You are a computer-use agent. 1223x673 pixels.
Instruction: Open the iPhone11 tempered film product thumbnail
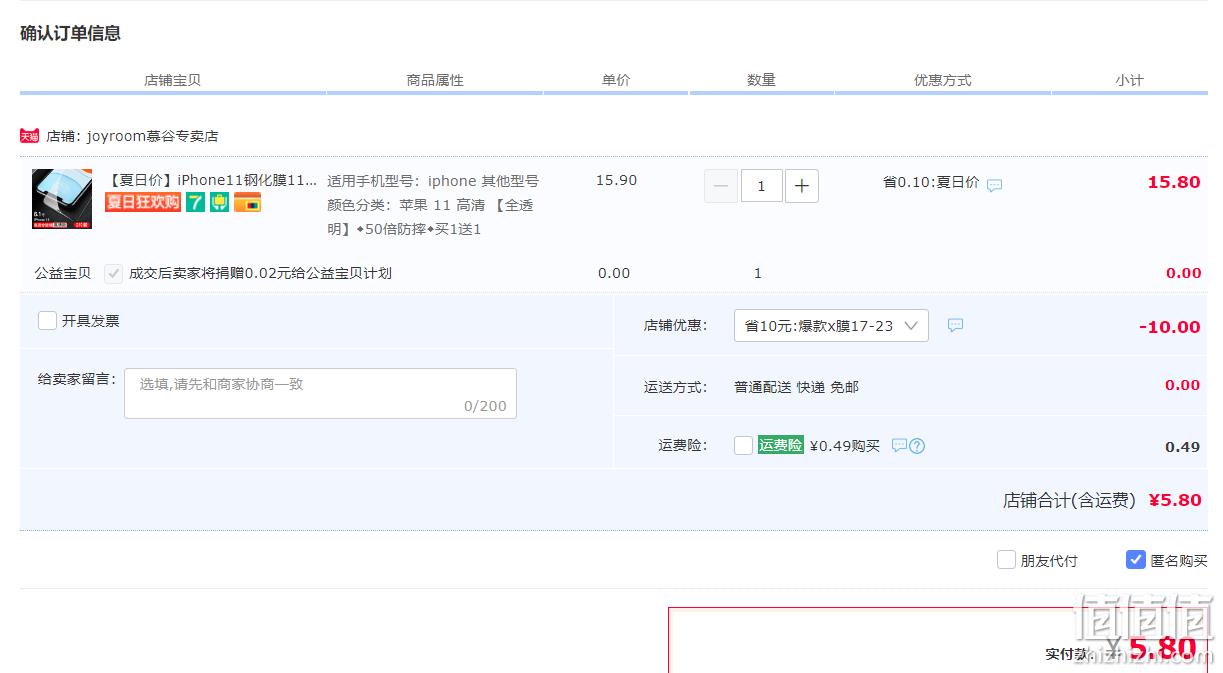pyautogui.click(x=62, y=199)
